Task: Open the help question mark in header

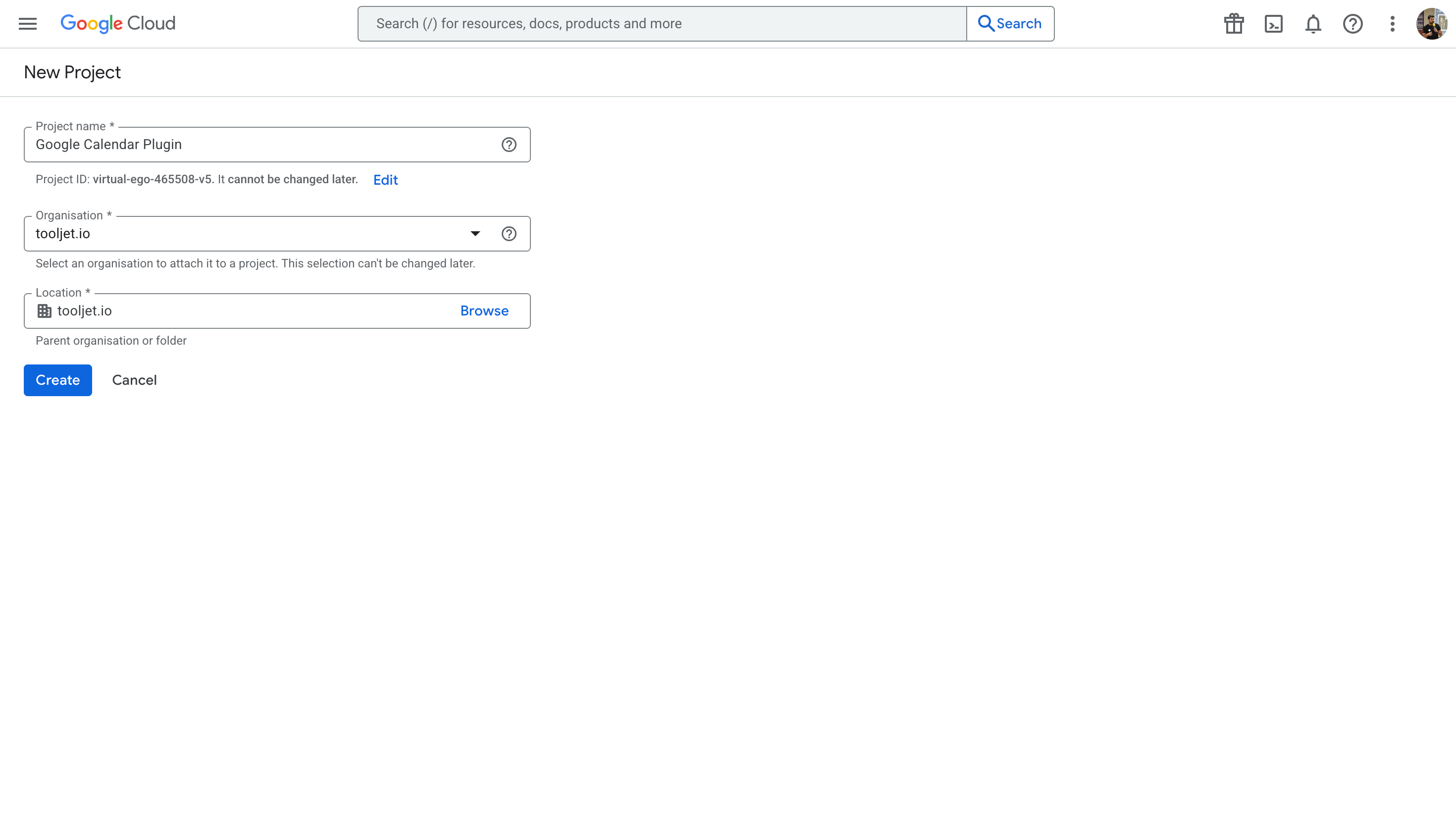Action: [x=1352, y=24]
